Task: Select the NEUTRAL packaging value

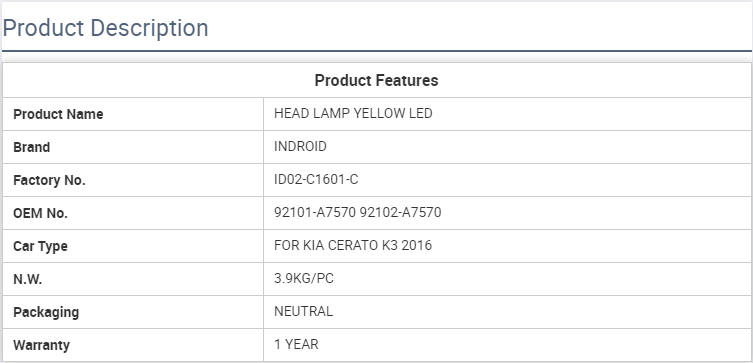Action: (304, 311)
